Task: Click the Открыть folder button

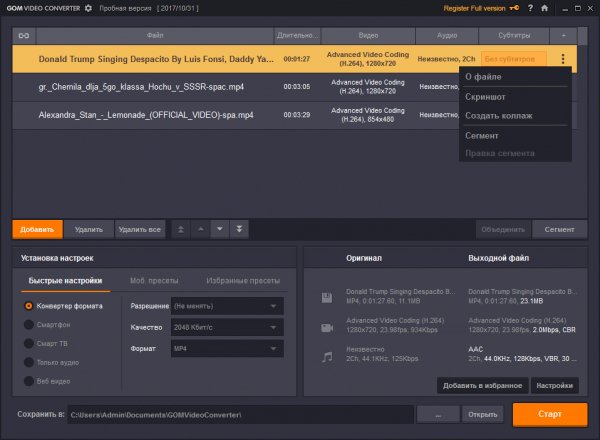Action: click(483, 415)
